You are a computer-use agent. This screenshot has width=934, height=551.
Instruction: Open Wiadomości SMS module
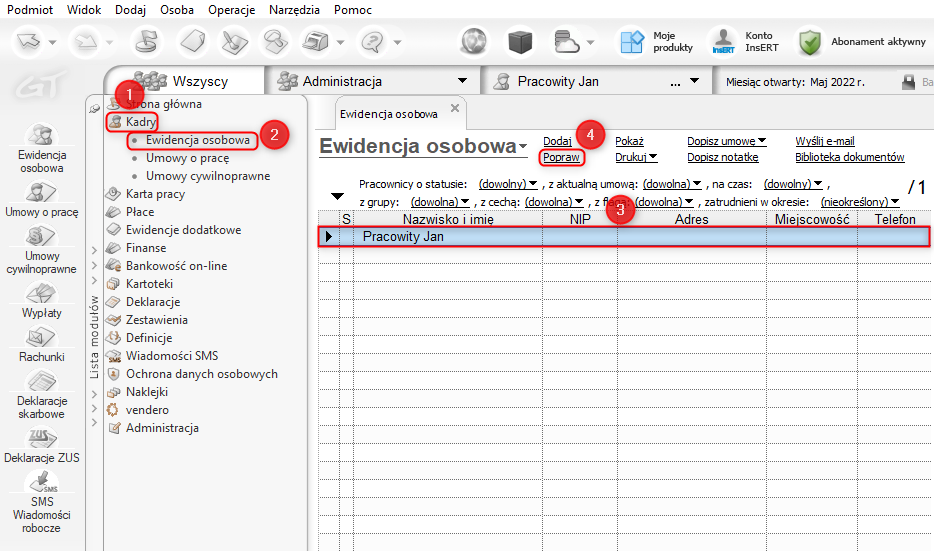pyautogui.click(x=172, y=356)
